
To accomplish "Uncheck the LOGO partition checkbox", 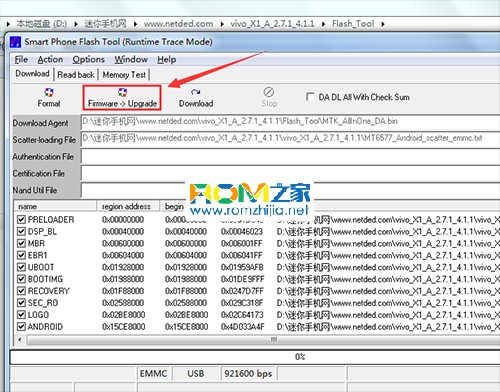I will click(x=21, y=315).
